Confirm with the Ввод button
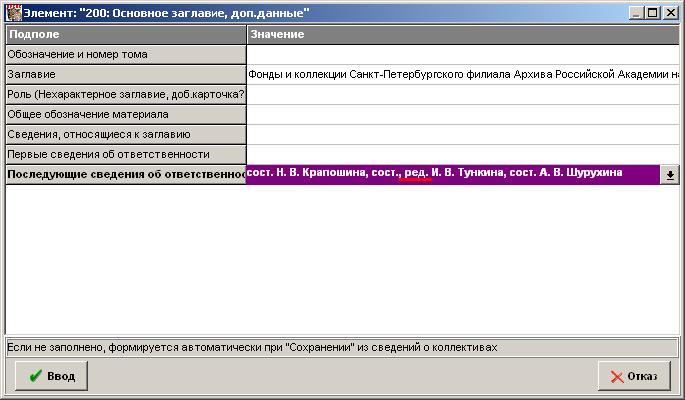685x400 pixels. [x=52, y=376]
